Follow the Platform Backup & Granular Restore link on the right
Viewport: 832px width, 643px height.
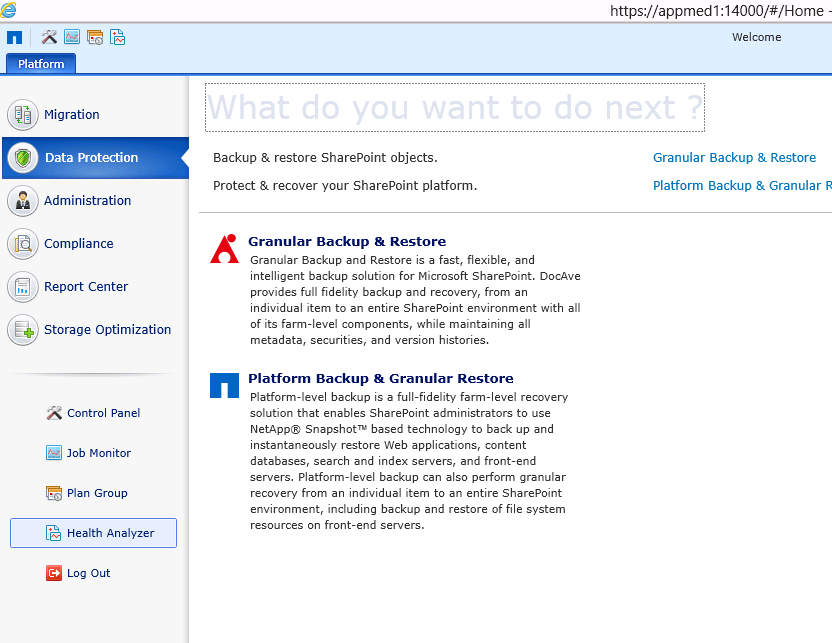741,186
